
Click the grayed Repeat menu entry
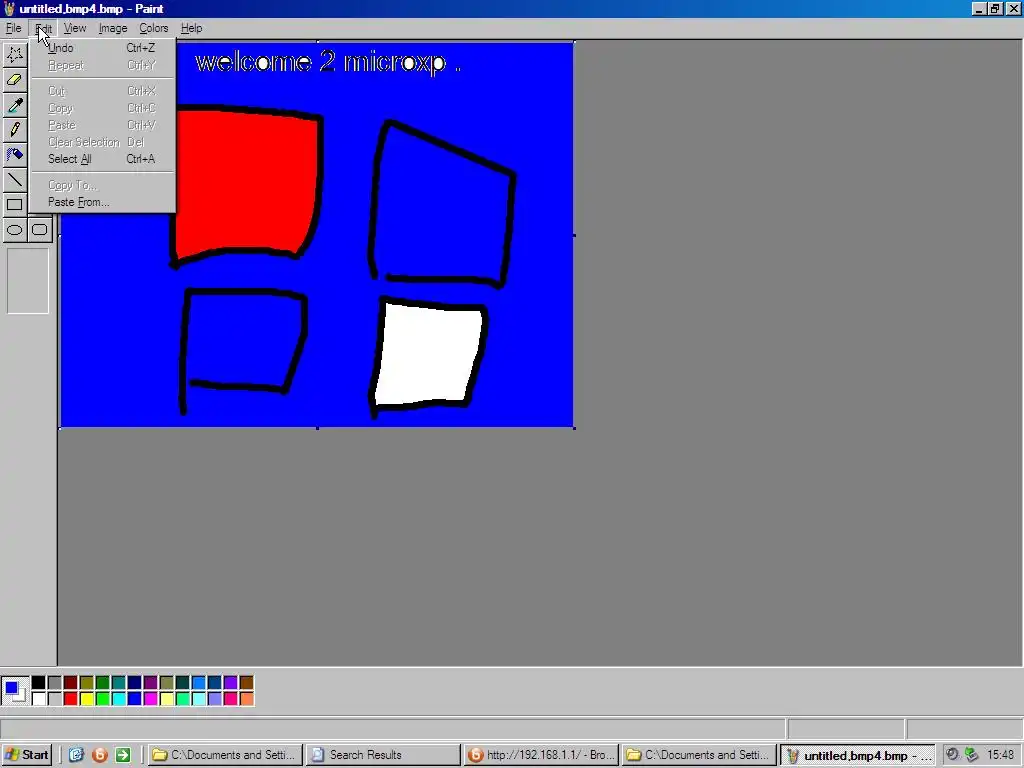coord(102,65)
